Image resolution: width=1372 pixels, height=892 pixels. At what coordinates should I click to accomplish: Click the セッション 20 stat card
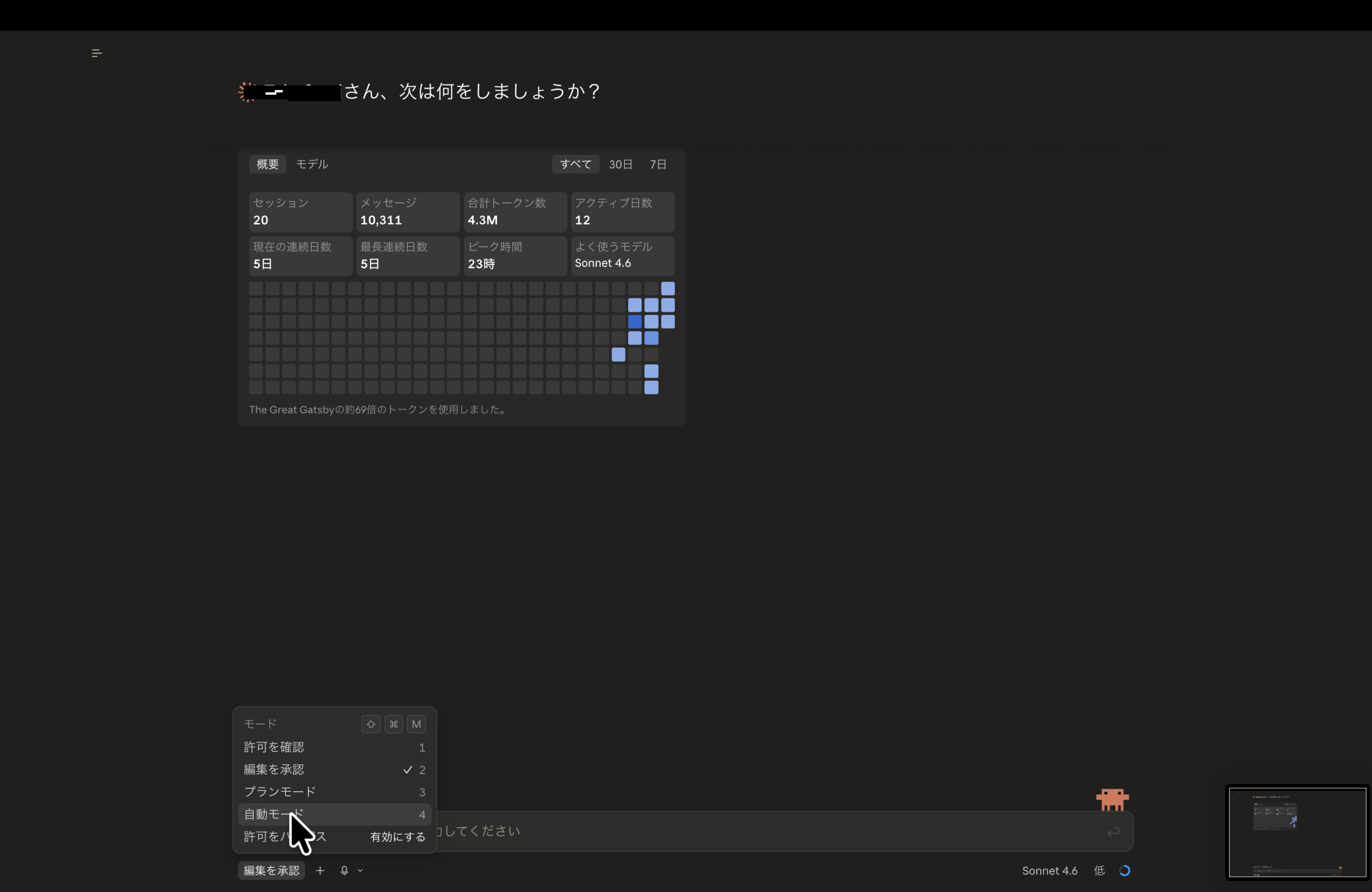(300, 212)
